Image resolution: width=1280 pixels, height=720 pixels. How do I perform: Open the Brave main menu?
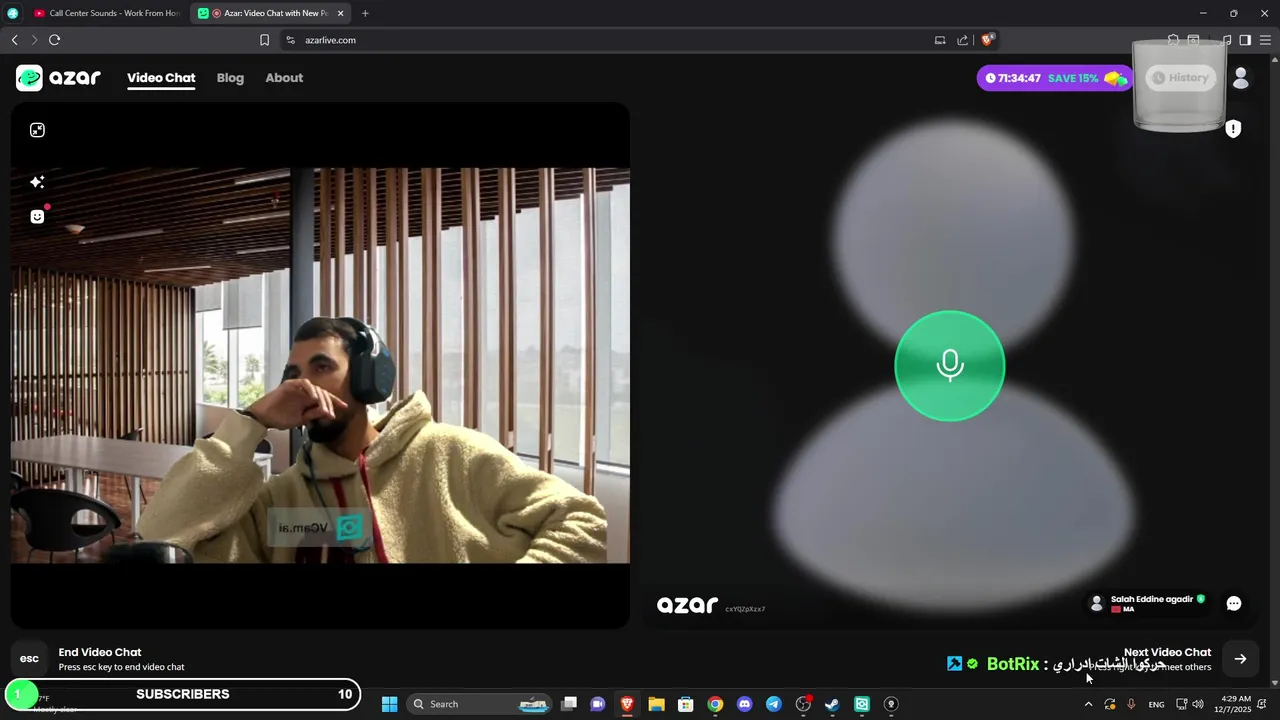tap(1265, 40)
